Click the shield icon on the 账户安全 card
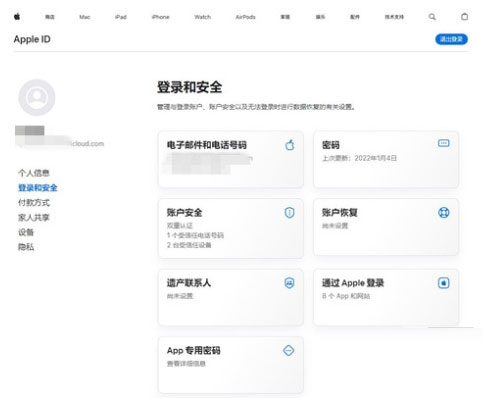The image size is (482, 400). [x=289, y=212]
